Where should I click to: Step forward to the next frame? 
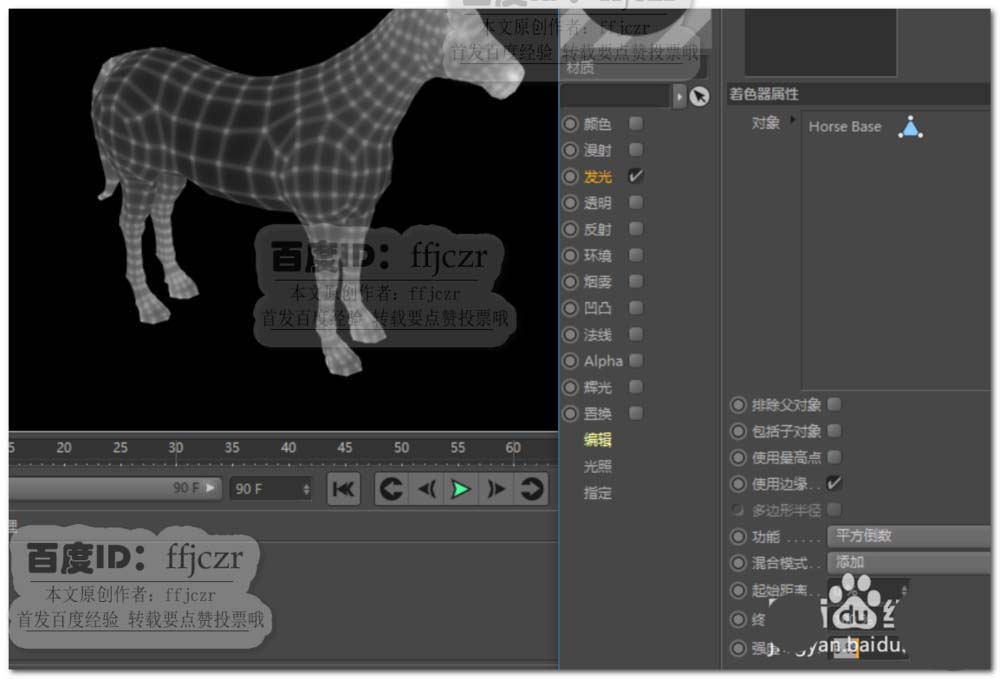(495, 490)
